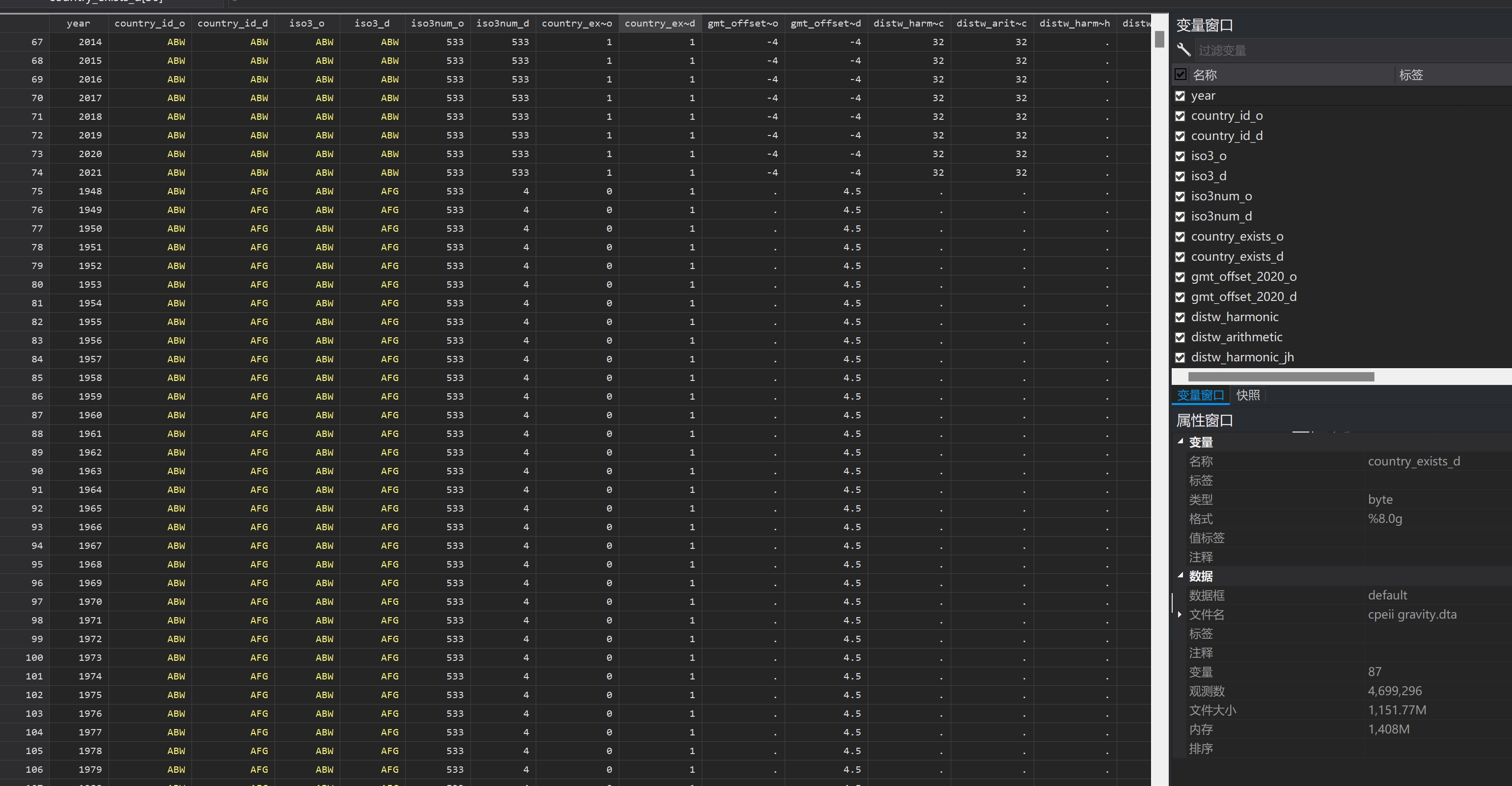Sort by the 名称 column header
1512x786 pixels.
[1205, 75]
